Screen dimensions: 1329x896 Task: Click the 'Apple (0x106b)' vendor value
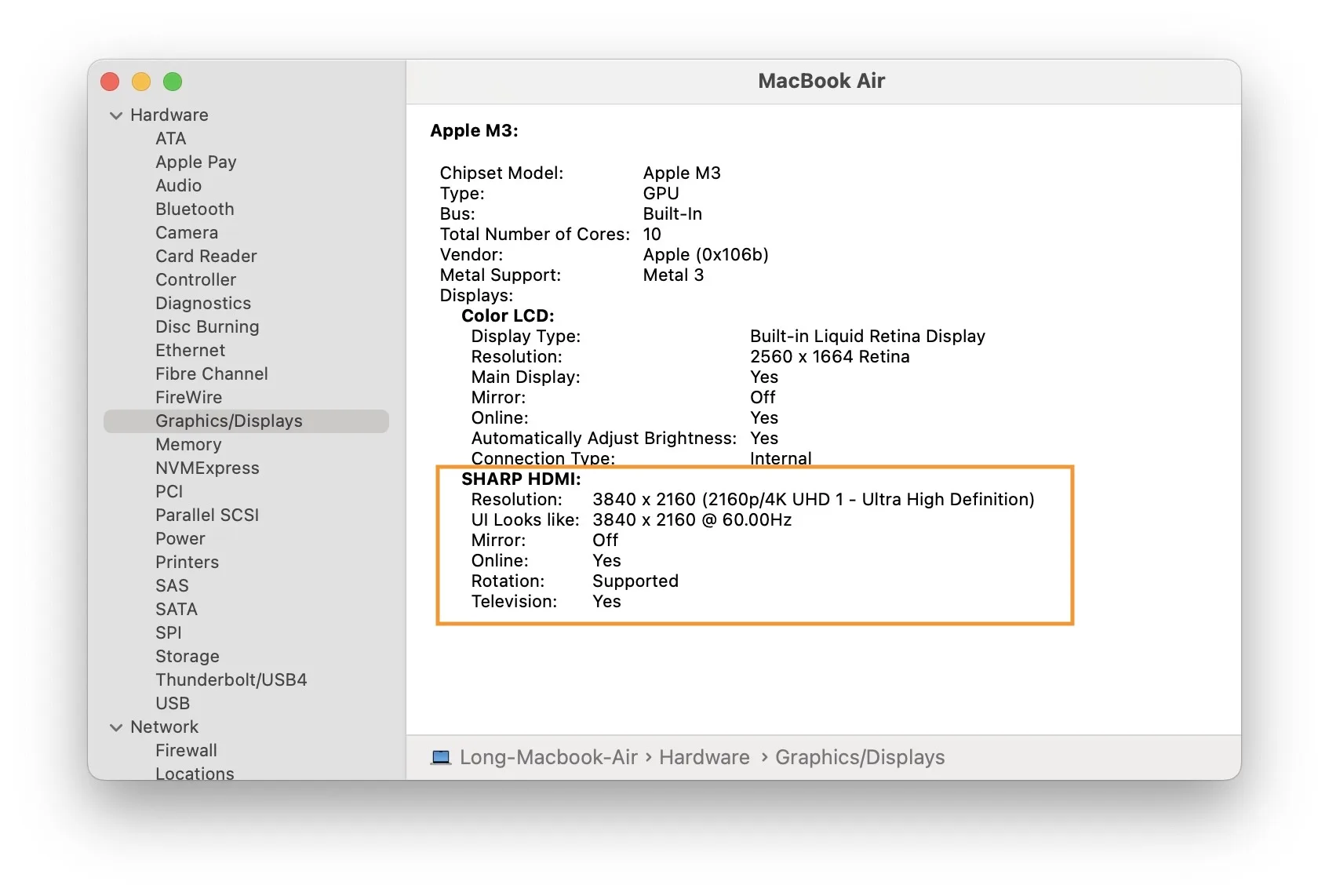pos(705,255)
